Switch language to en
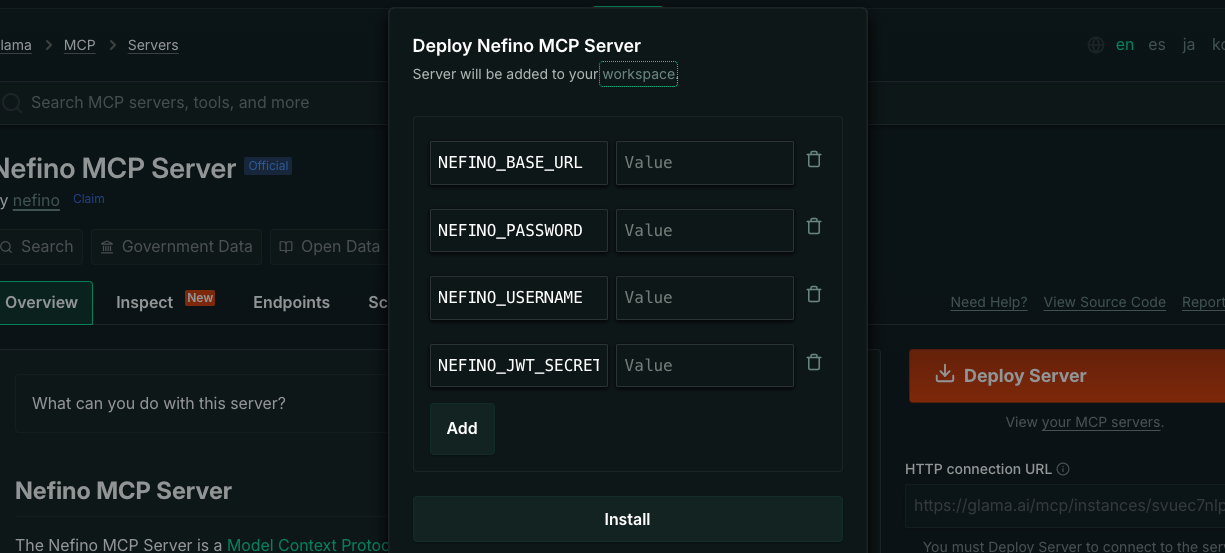 pos(1125,45)
